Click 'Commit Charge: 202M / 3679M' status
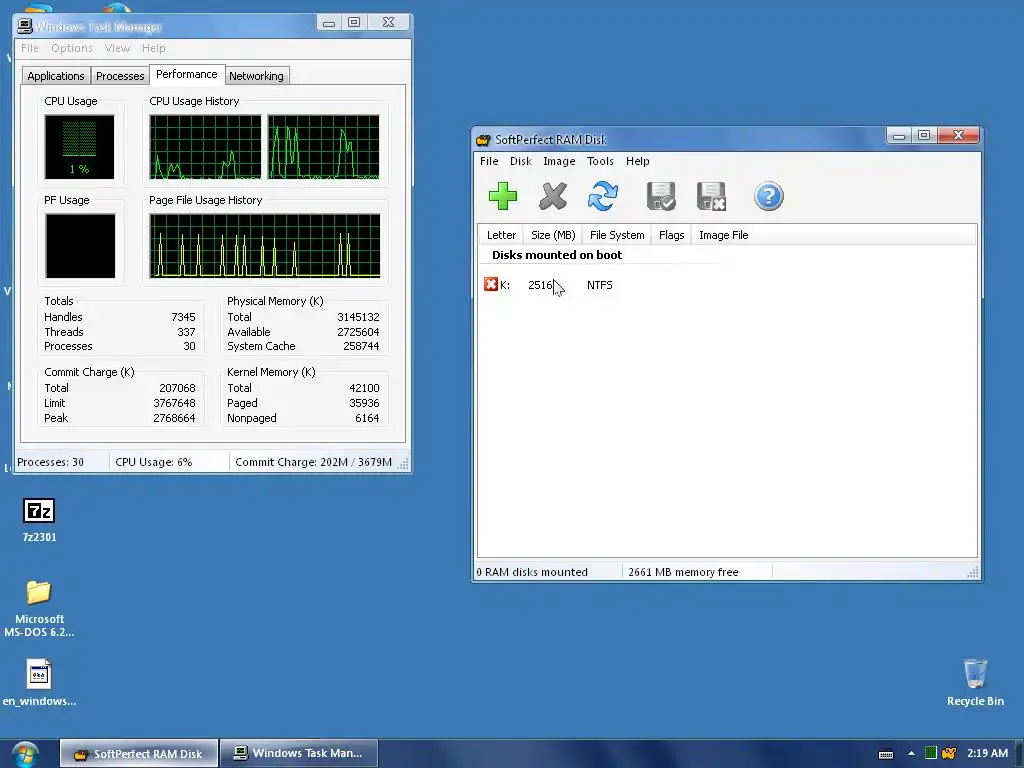Viewport: 1024px width, 768px height. point(313,462)
